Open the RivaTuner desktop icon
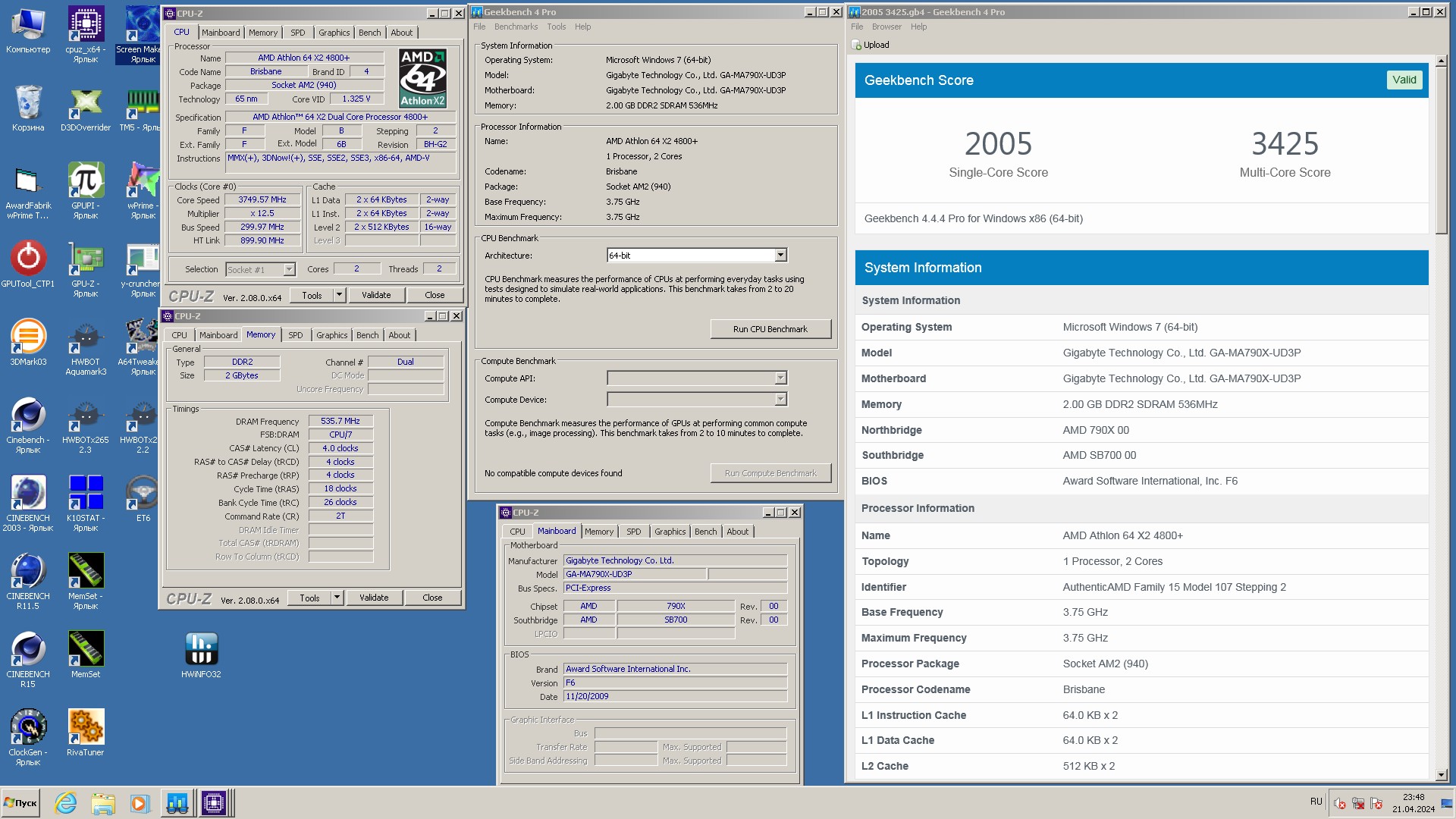Viewport: 1456px width, 819px height. pos(86,733)
